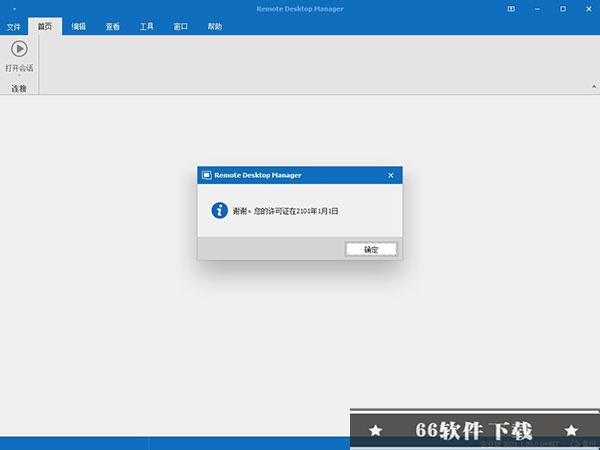
Task: Minimize the main window
Action: coord(537,9)
